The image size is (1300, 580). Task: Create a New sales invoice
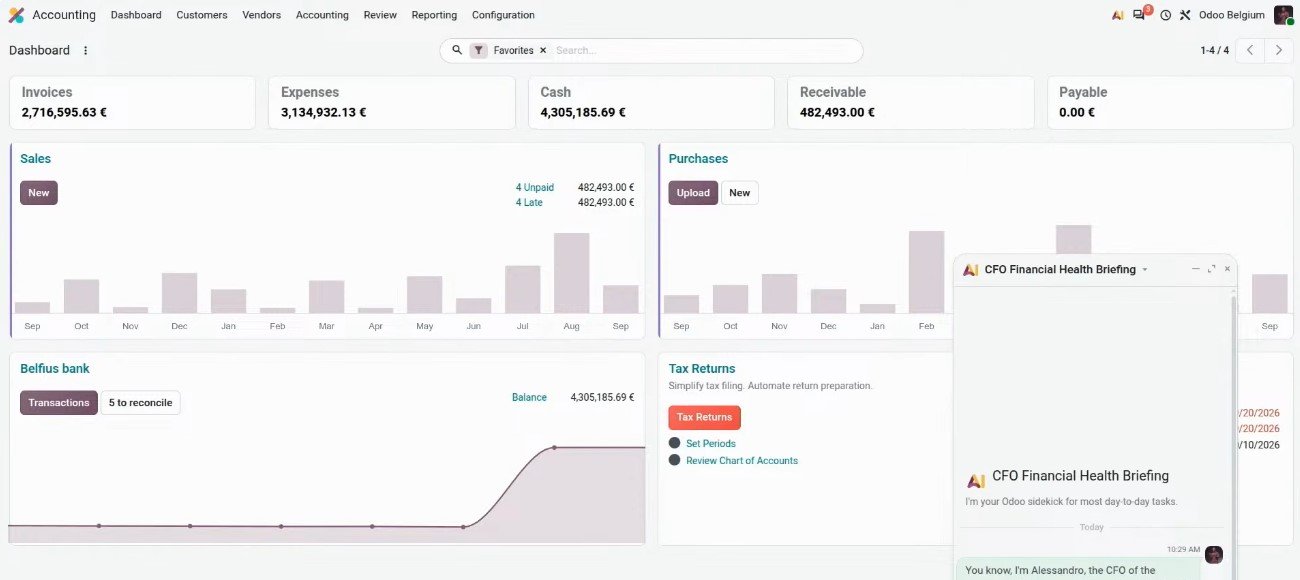pyautogui.click(x=39, y=193)
